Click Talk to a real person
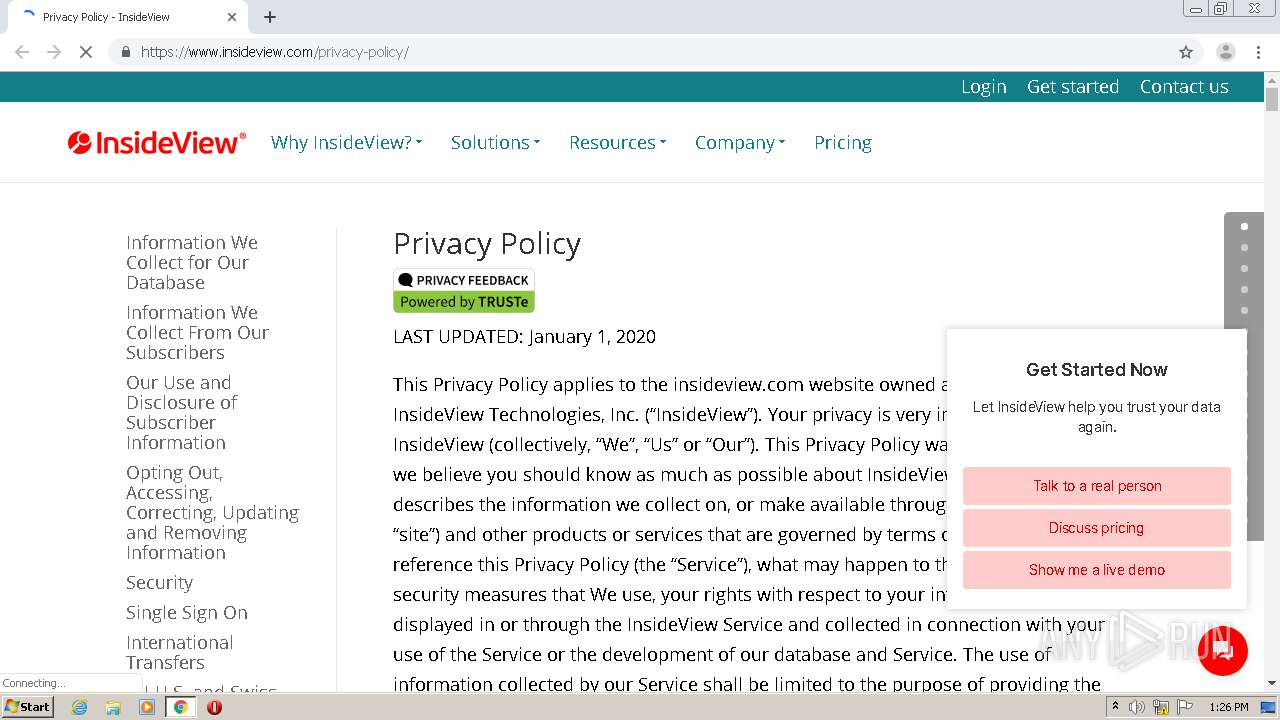This screenshot has width=1280, height=720. (1097, 486)
